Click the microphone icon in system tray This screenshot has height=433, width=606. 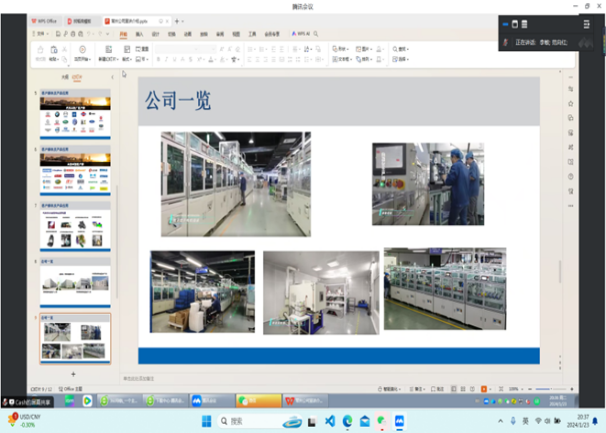pyautogui.click(x=514, y=420)
